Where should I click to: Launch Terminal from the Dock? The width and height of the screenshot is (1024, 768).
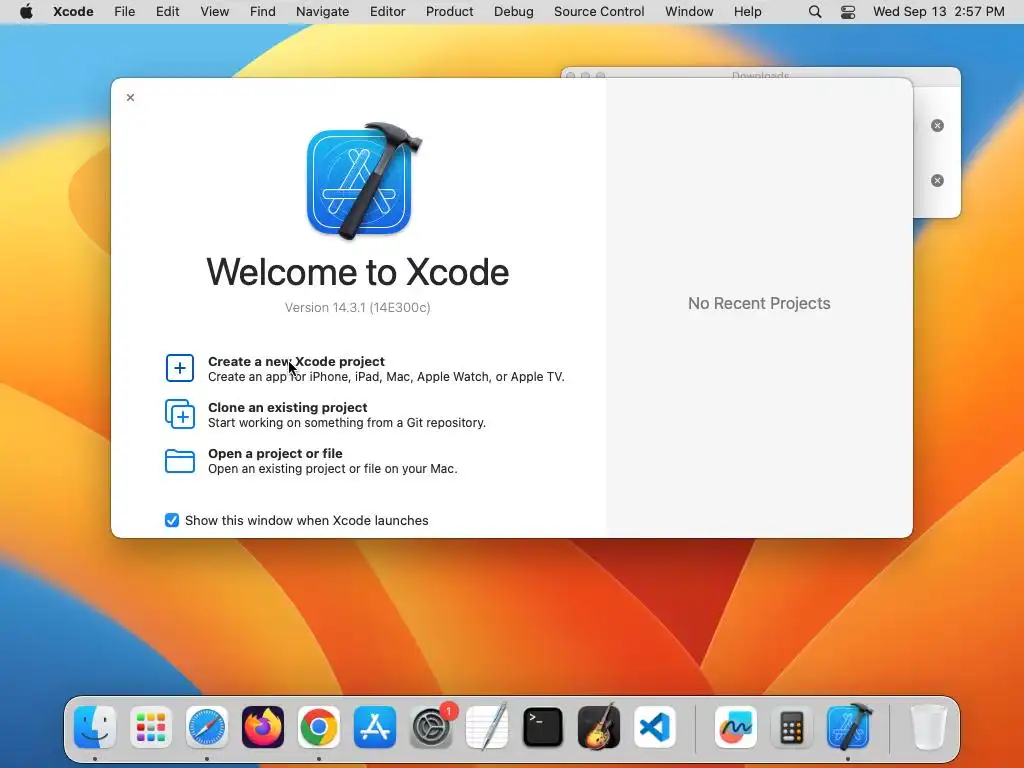coord(543,727)
